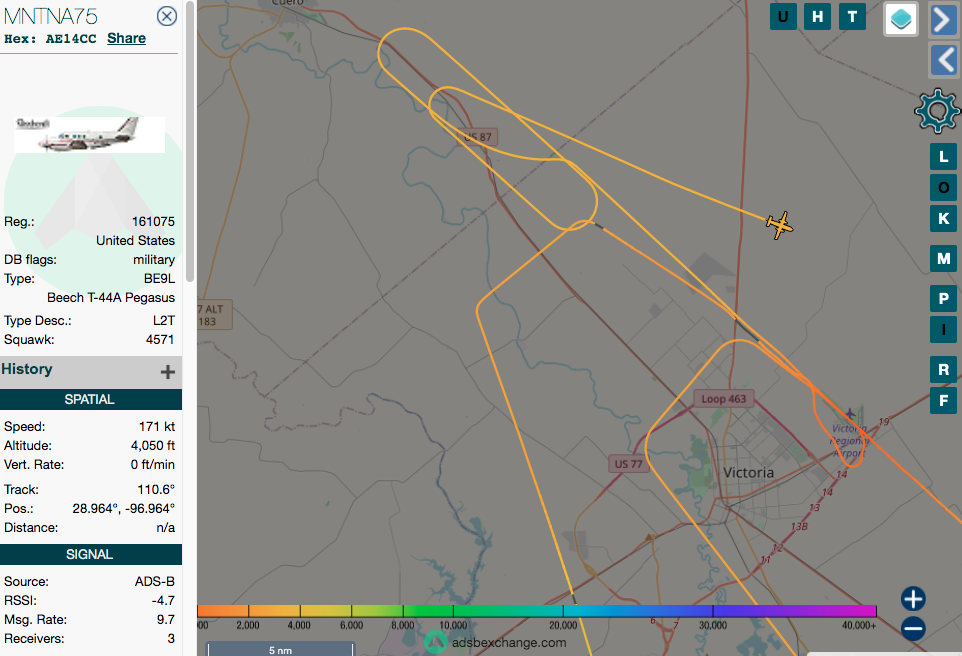Image resolution: width=962 pixels, height=656 pixels.
Task: Click the 5 nm scale bar
Action: (280, 649)
